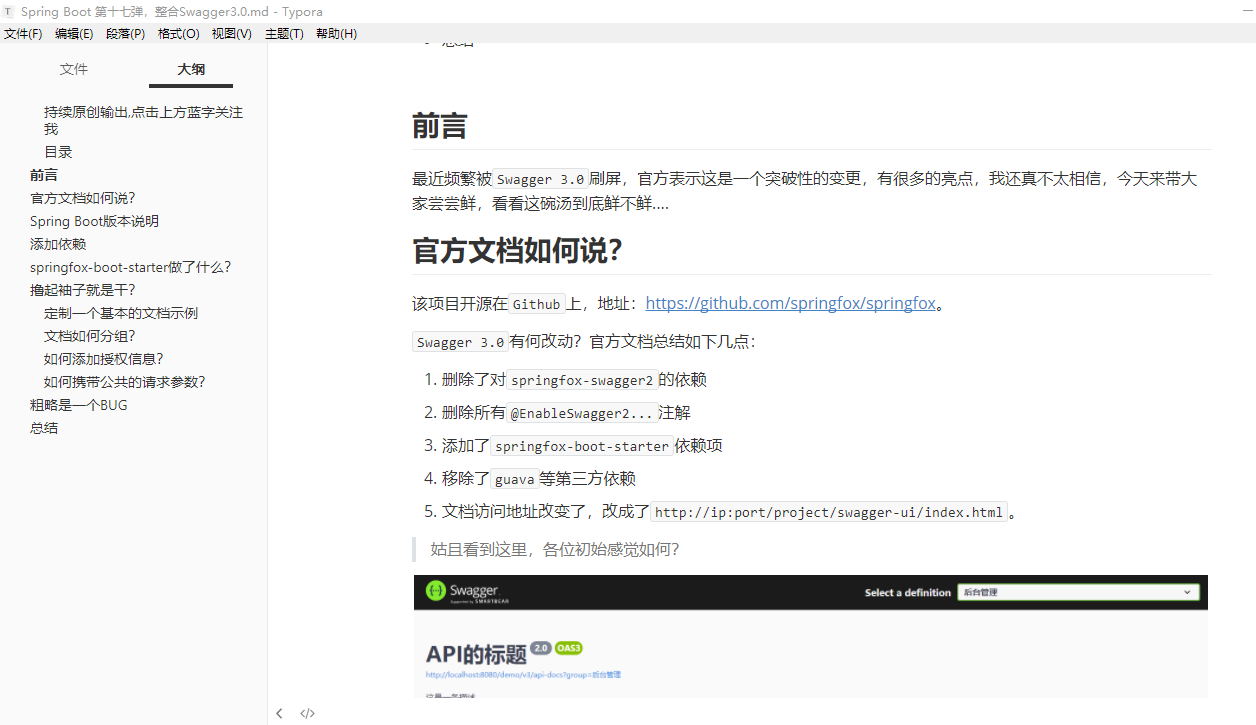The height and width of the screenshot is (725, 1256).
Task: Collapse the sidebar using the arrow icon
Action: (280, 713)
